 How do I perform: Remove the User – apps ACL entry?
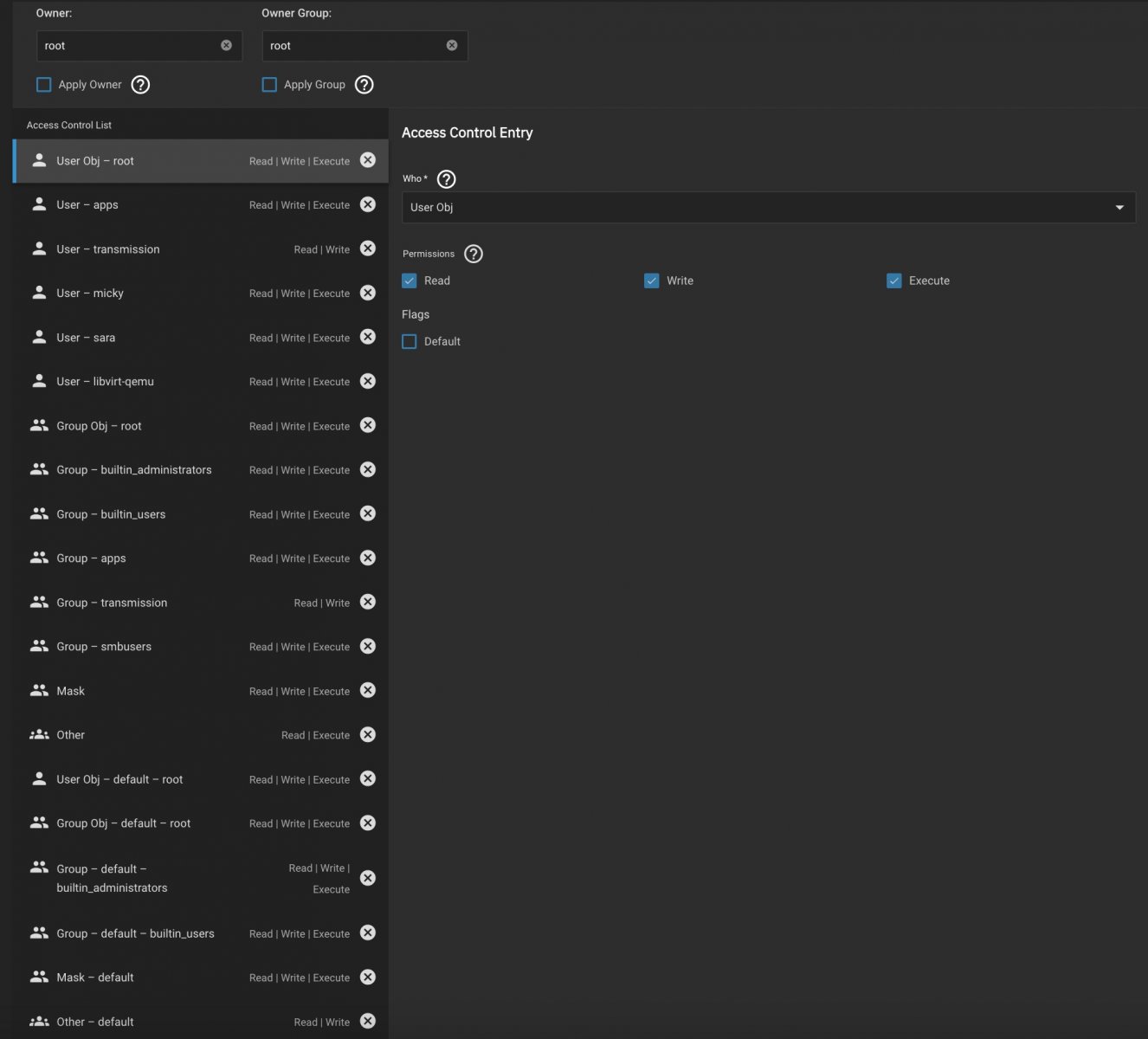click(x=368, y=204)
